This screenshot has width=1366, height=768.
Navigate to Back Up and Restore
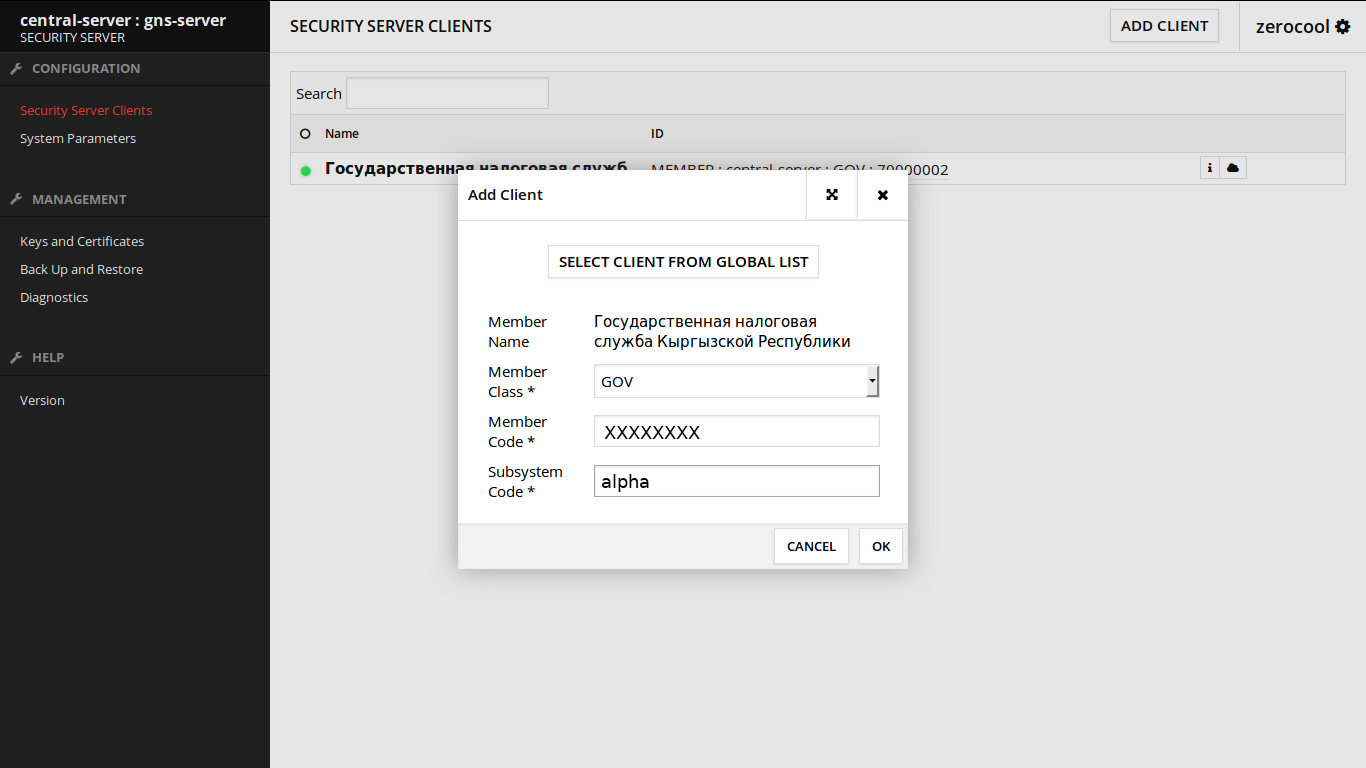(x=81, y=270)
